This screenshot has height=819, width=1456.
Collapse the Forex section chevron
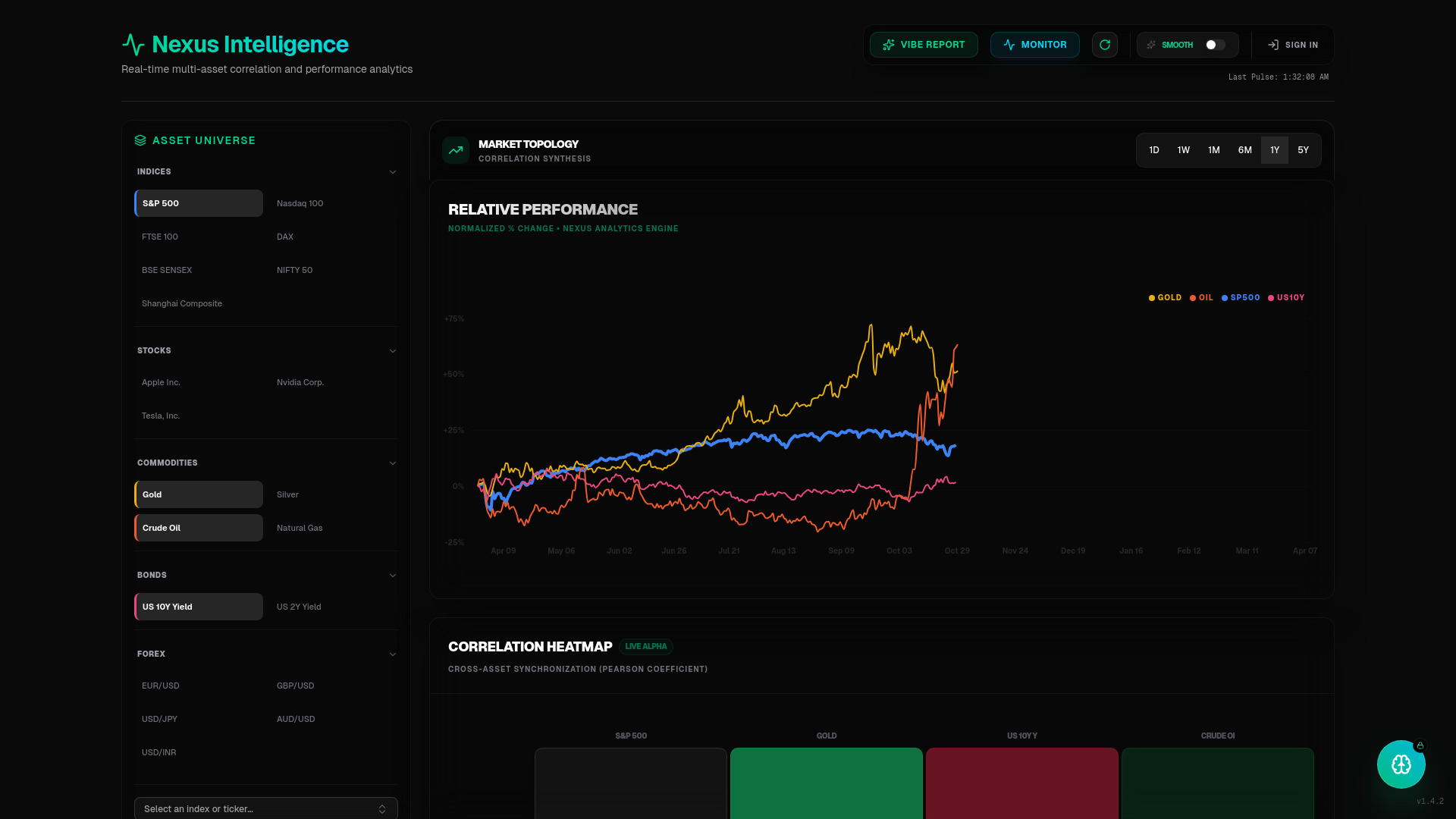tap(393, 654)
